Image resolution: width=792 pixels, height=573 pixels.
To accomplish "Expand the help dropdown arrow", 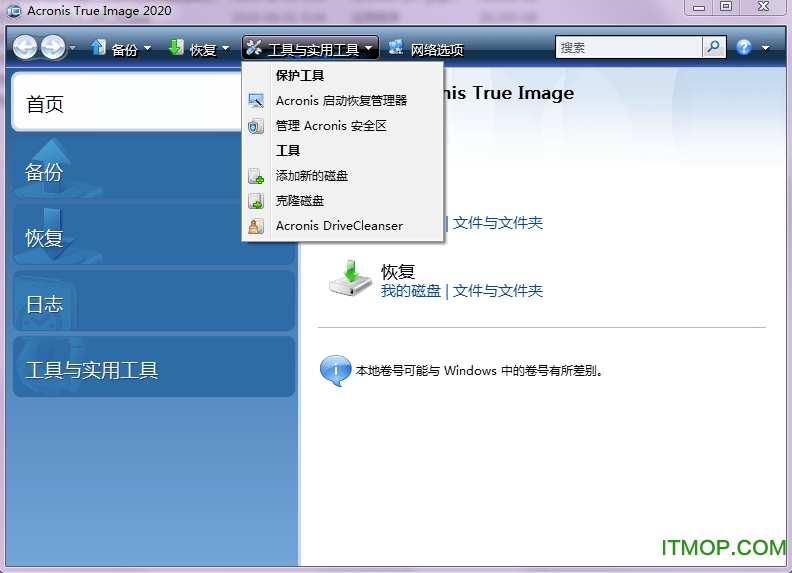I will click(765, 49).
